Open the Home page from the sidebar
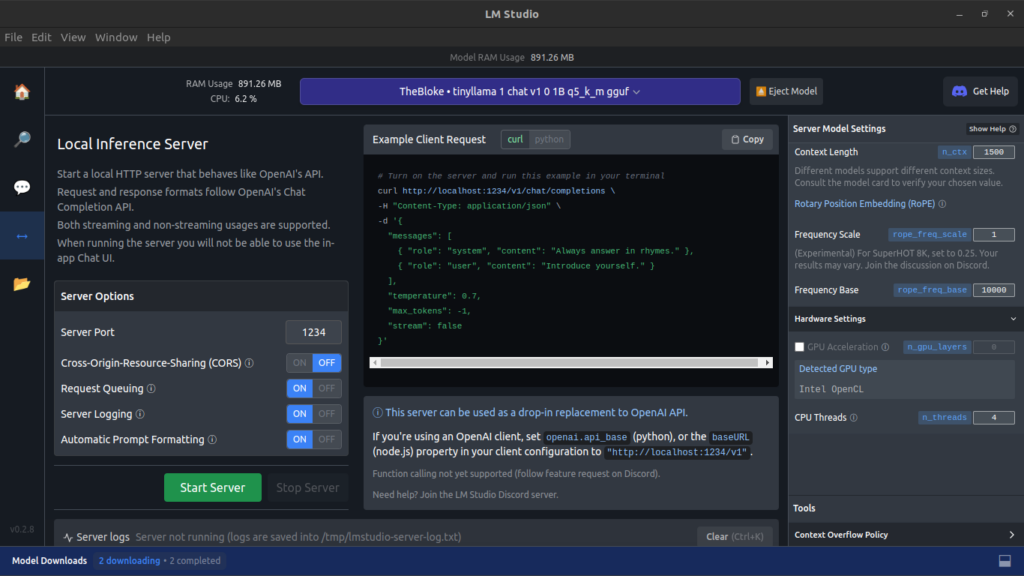Screen dimensions: 1024x576 tap(21, 91)
